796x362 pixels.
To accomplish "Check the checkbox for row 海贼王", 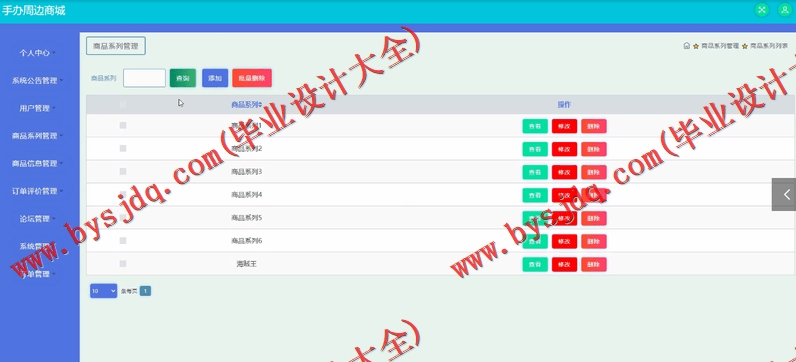I will pyautogui.click(x=123, y=264).
